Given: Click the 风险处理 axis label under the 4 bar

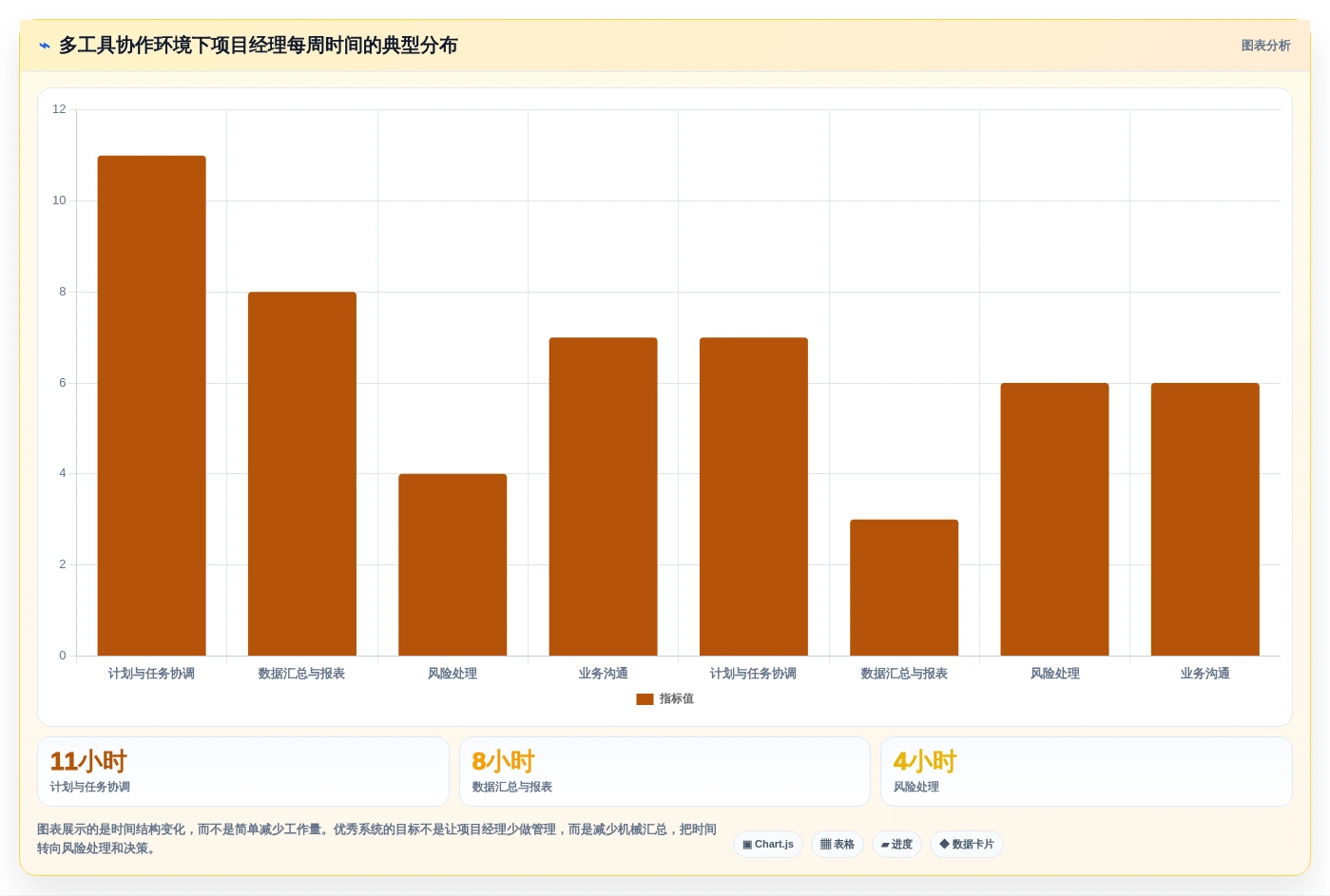Looking at the screenshot, I should pyautogui.click(x=453, y=674).
